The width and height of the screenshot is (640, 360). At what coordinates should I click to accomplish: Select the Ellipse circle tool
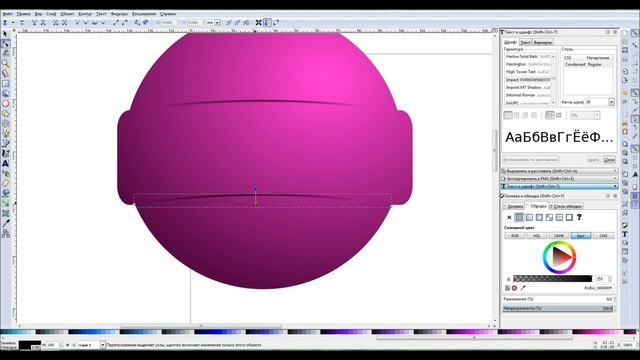5,104
